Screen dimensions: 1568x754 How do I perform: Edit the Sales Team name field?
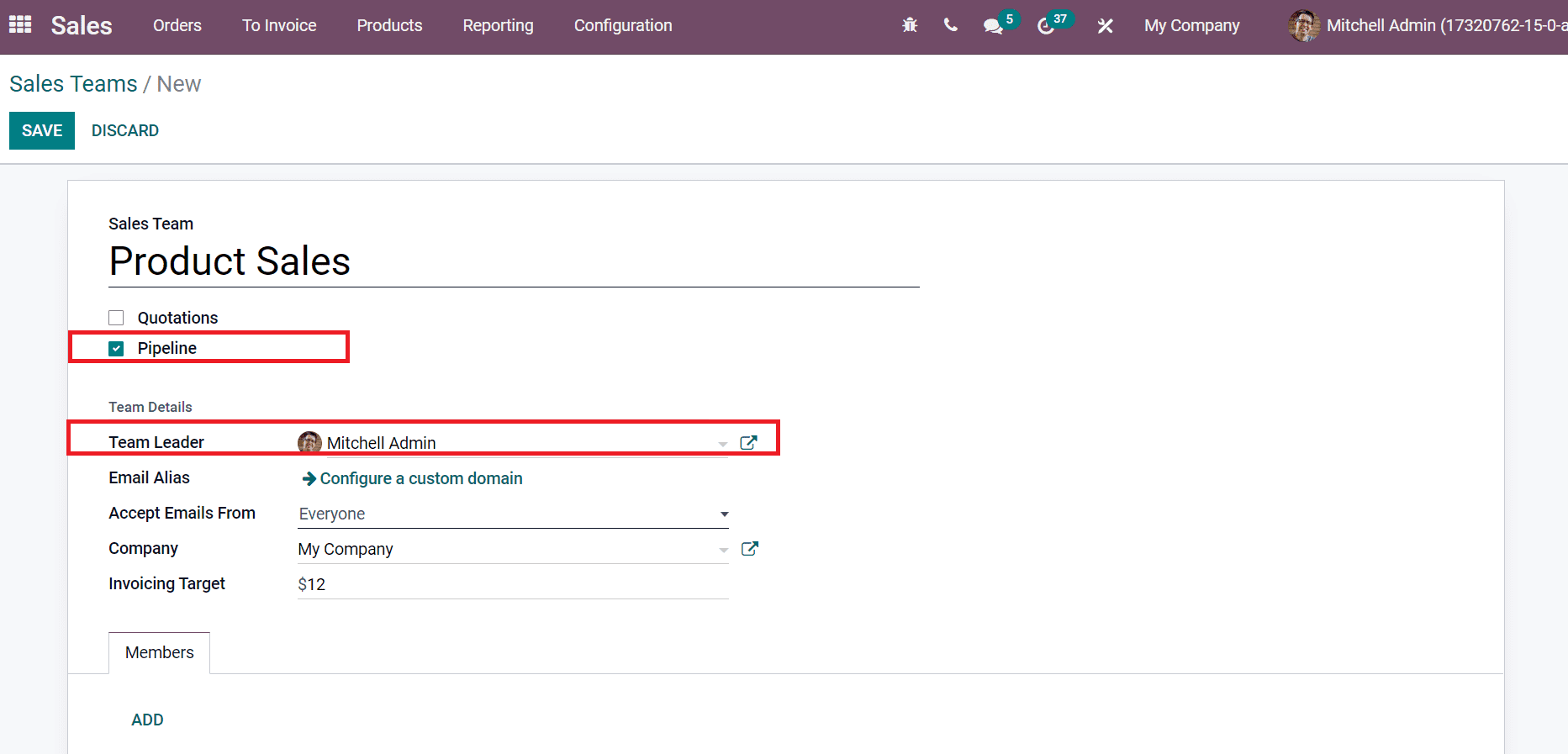pyautogui.click(x=514, y=261)
